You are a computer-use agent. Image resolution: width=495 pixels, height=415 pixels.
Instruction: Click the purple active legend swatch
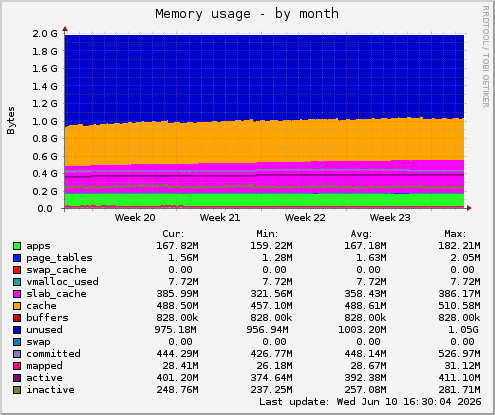tap(17, 378)
